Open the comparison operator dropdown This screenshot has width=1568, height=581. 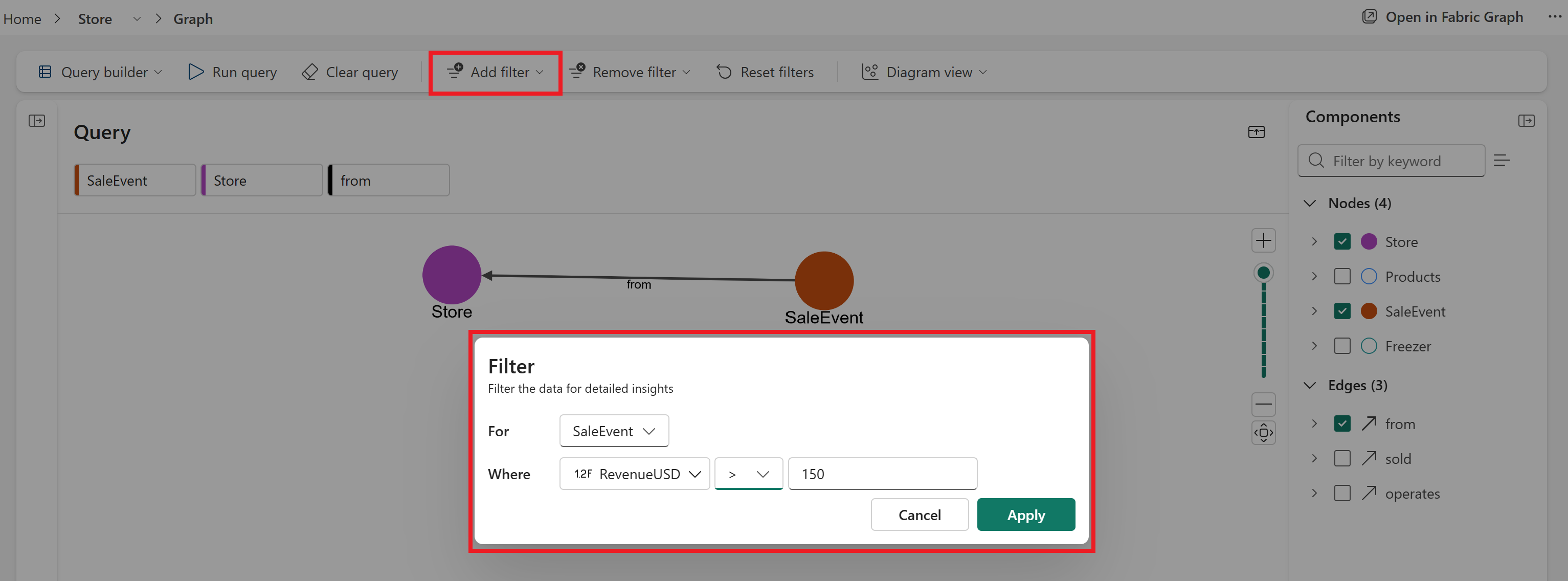click(748, 474)
